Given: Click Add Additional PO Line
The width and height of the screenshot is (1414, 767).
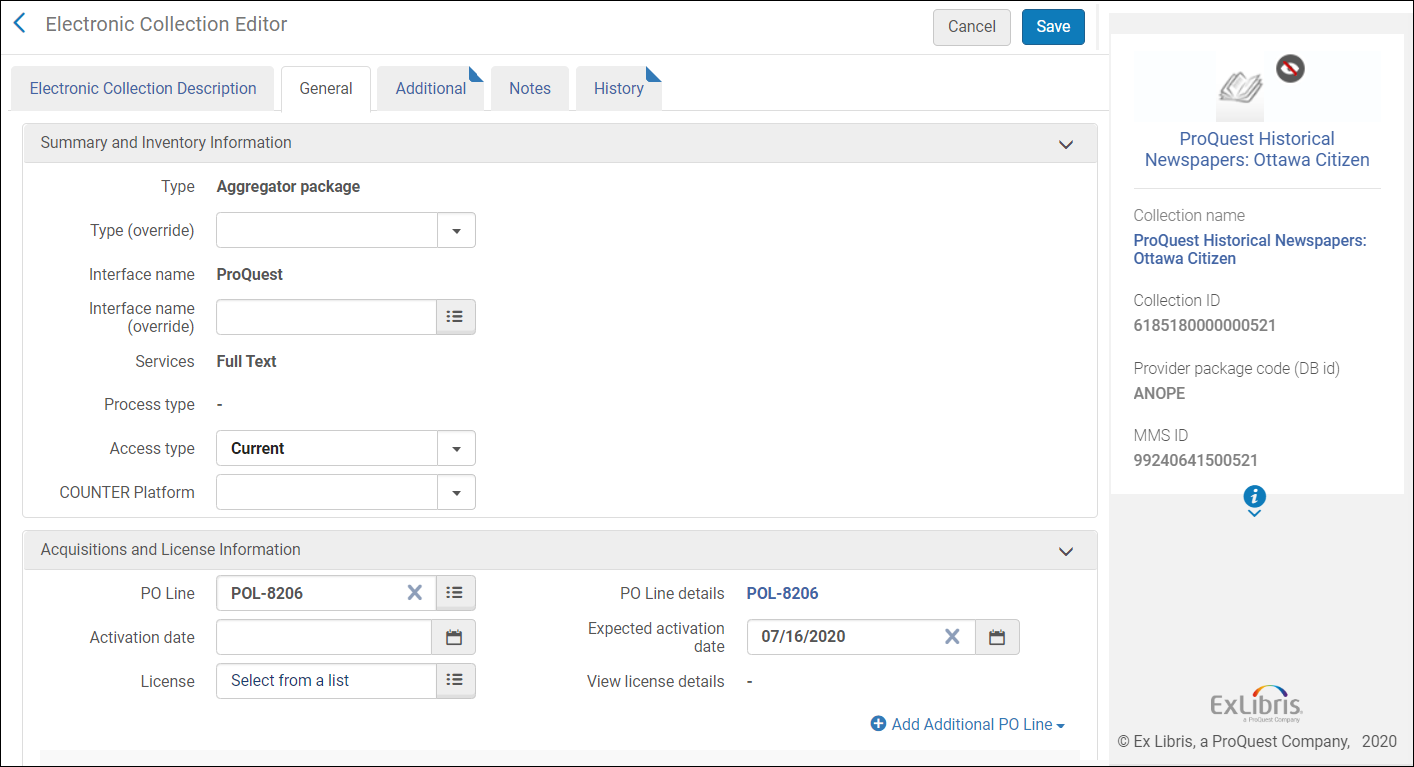Looking at the screenshot, I should [x=968, y=724].
